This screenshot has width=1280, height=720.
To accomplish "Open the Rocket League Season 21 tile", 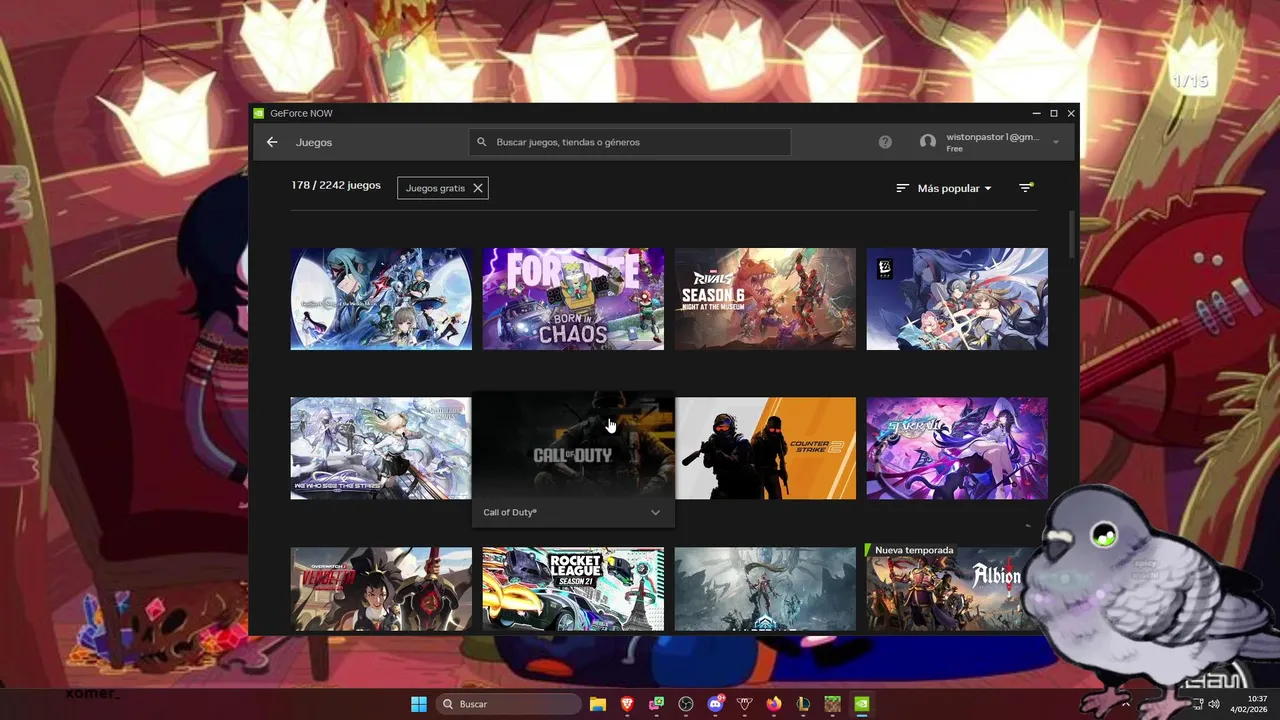I will [573, 589].
